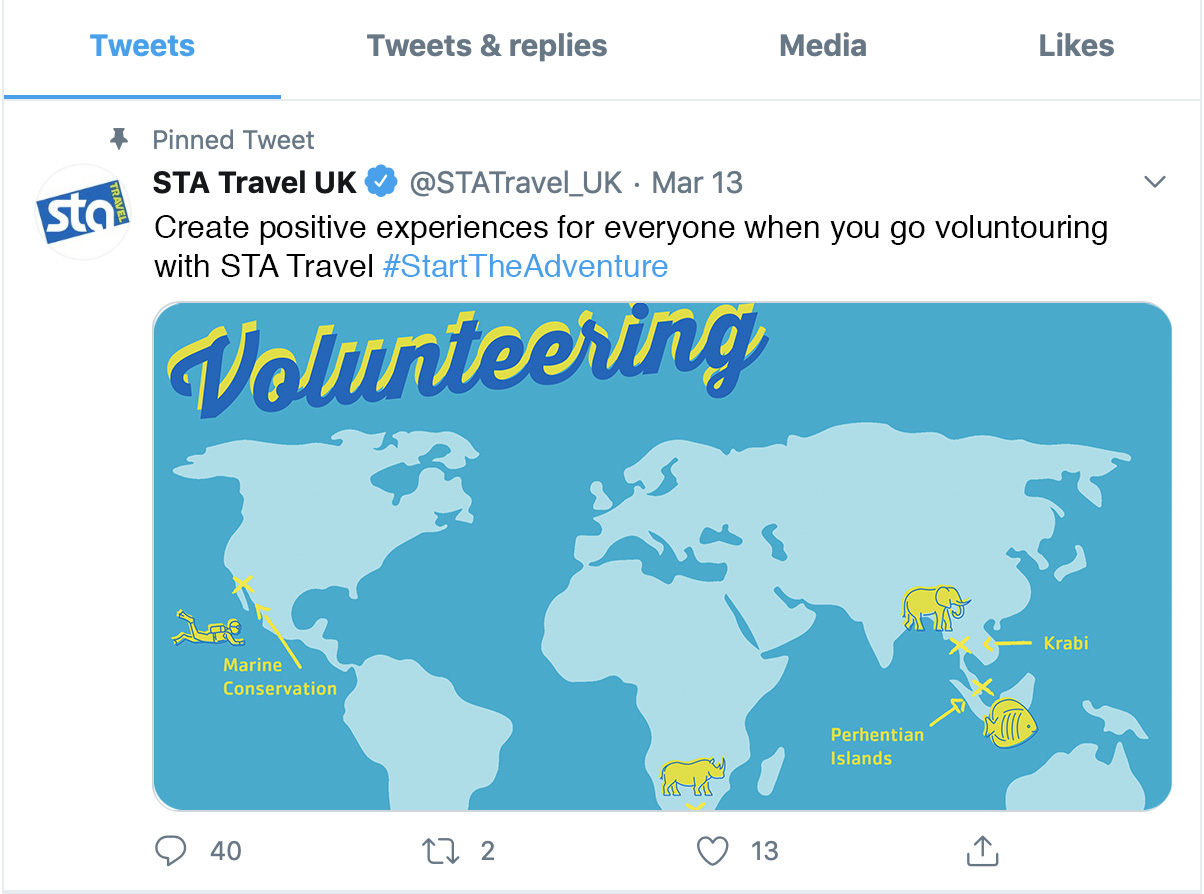Click the @STATravel_UK handle

tap(515, 183)
